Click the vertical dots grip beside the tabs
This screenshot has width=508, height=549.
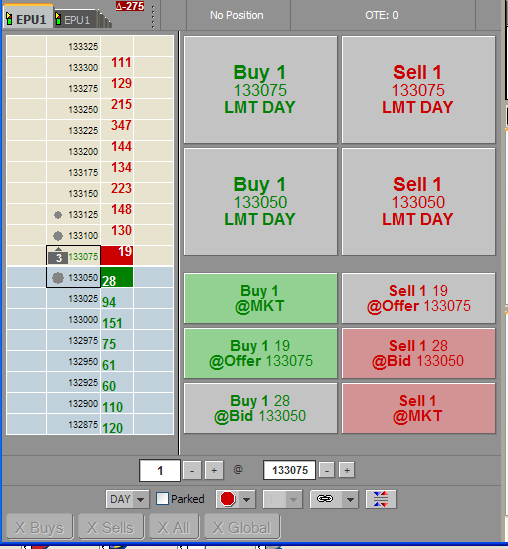[153, 17]
